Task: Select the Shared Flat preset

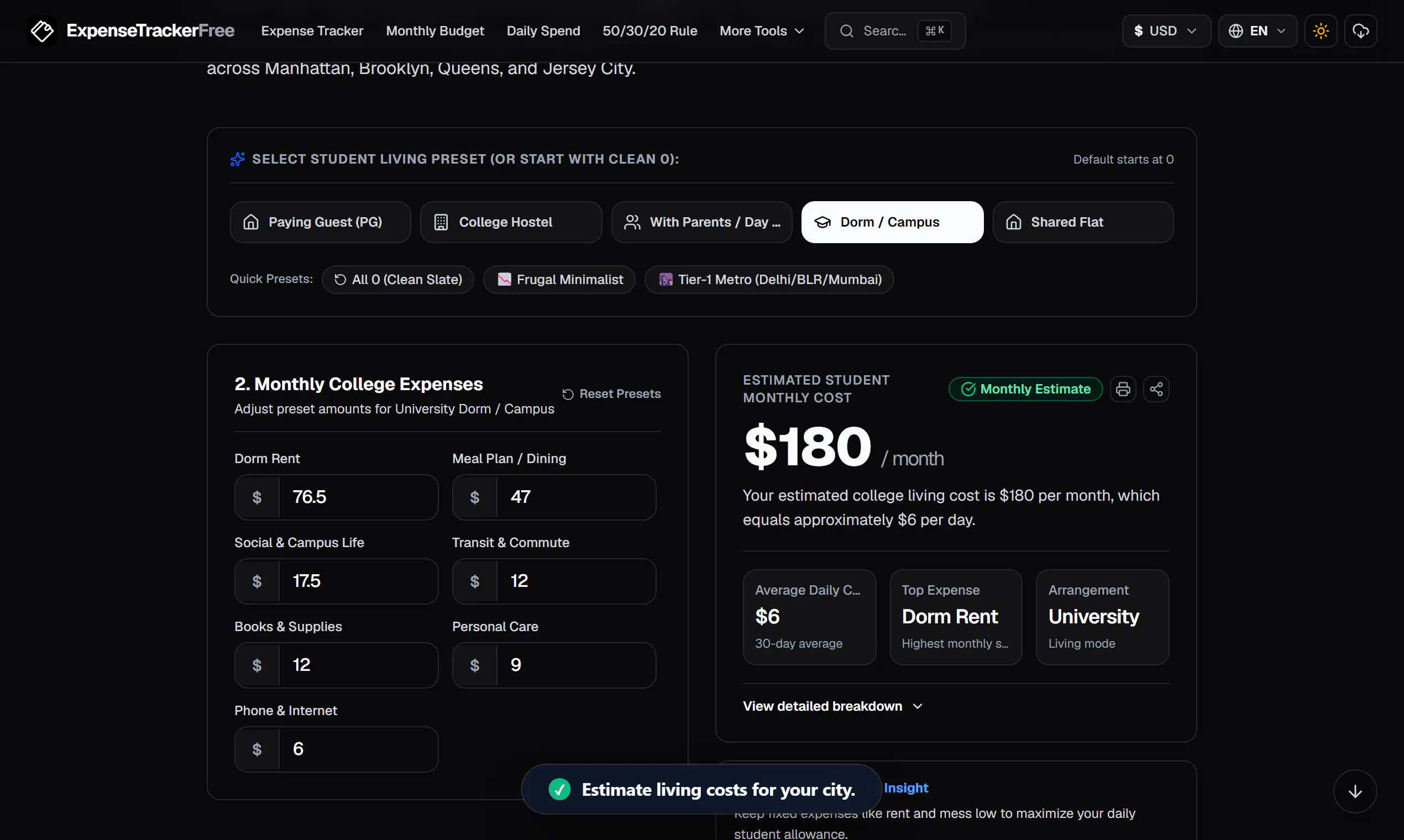Action: pyautogui.click(x=1082, y=222)
